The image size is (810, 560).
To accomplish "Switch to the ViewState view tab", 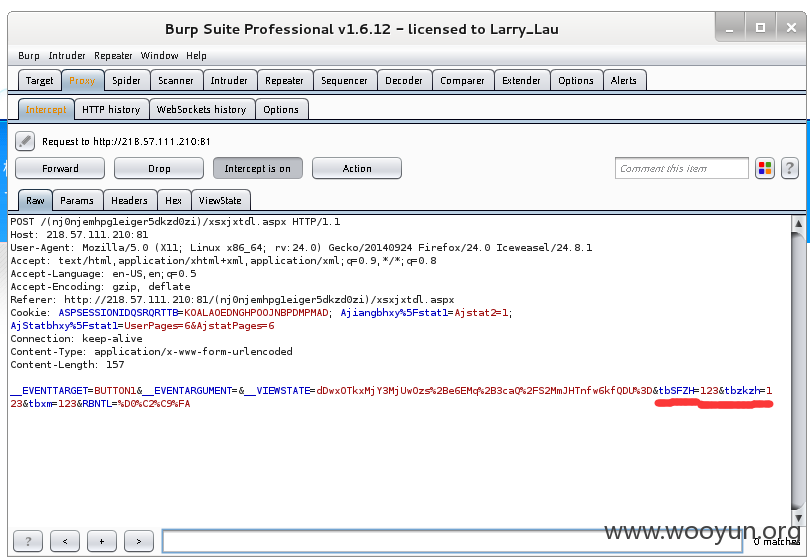I will (220, 200).
